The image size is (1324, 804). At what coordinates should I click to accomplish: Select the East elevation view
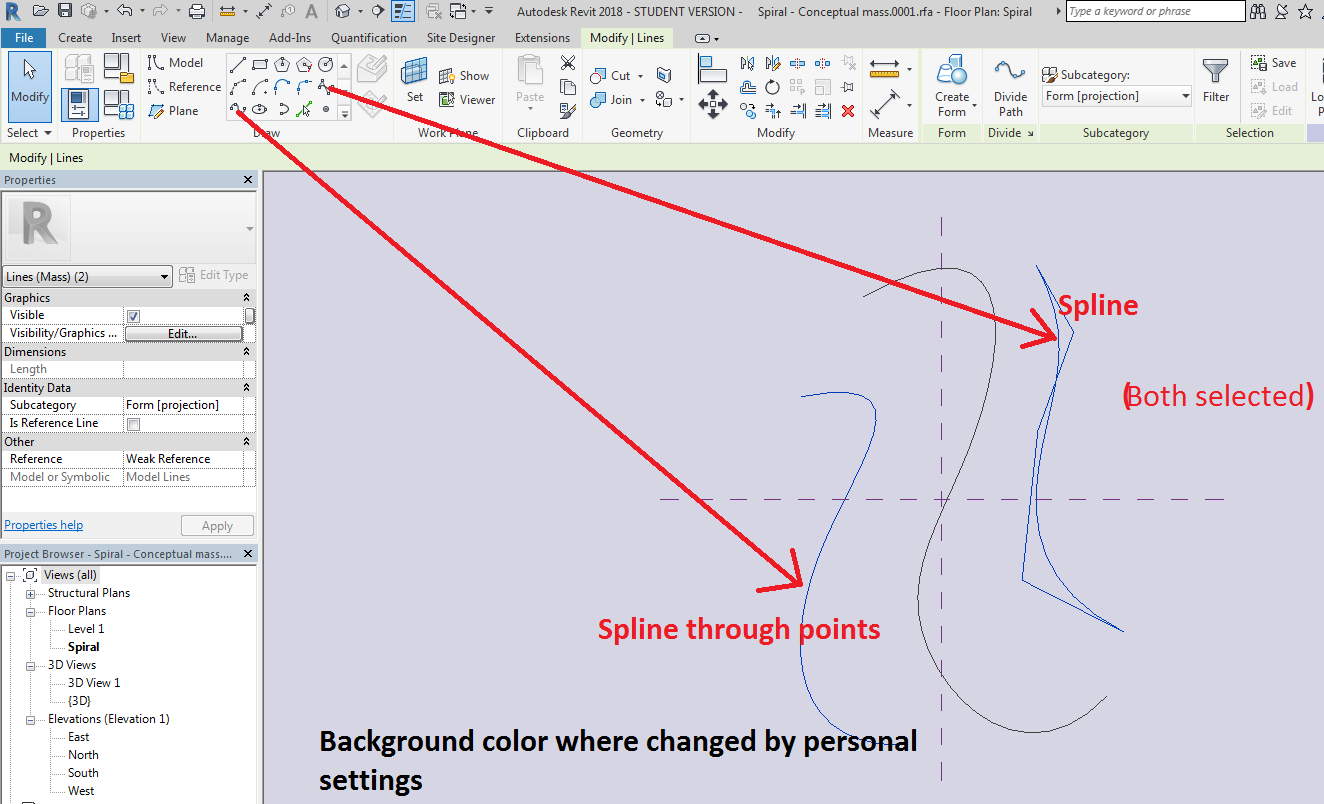pyautogui.click(x=78, y=737)
